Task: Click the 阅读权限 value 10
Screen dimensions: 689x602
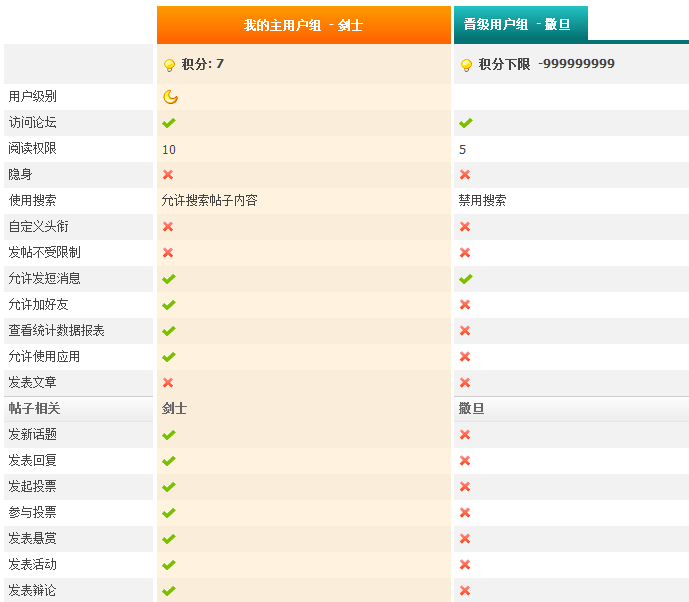Action: [169, 150]
